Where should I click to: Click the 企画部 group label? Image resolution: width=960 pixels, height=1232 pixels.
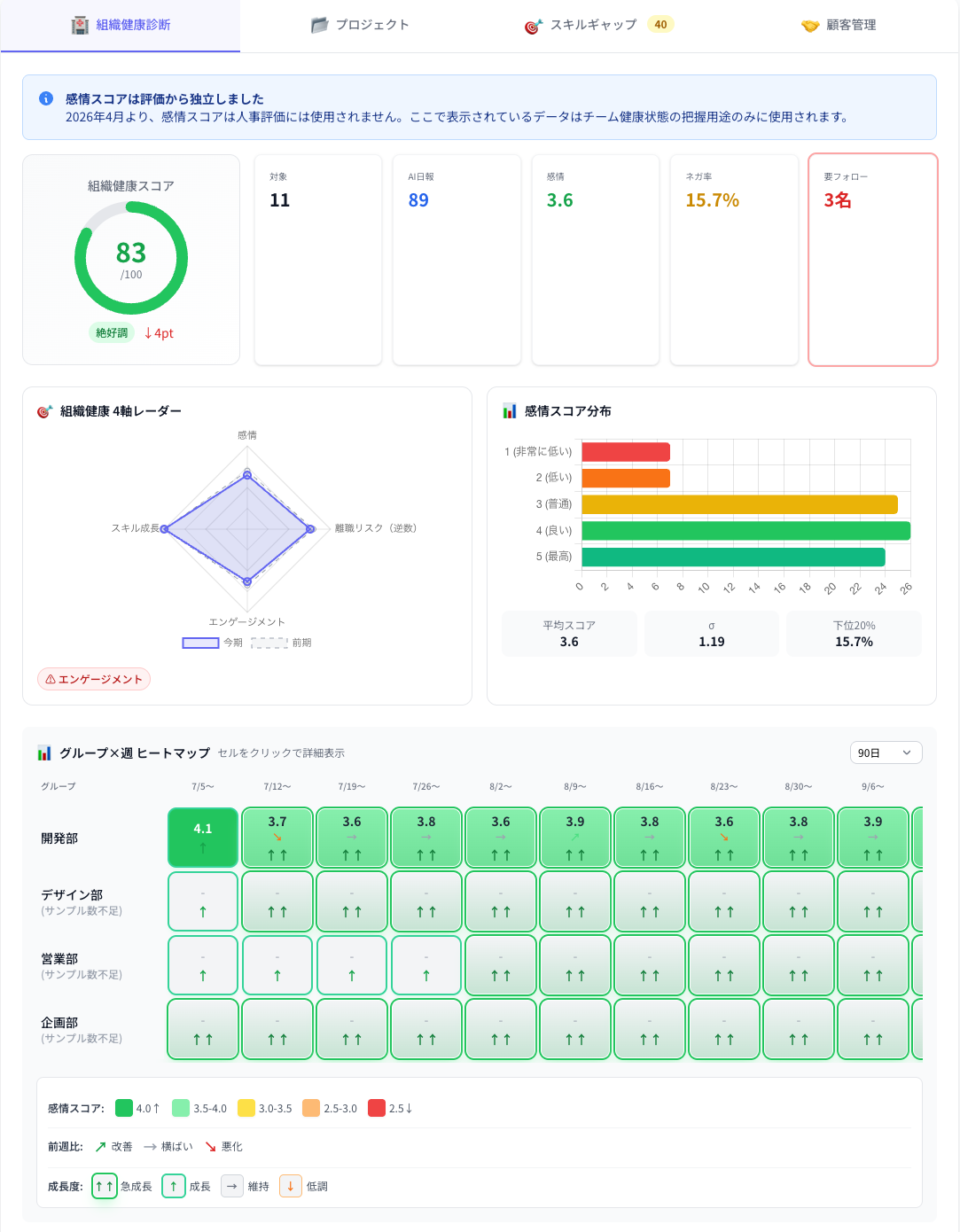59,1023
